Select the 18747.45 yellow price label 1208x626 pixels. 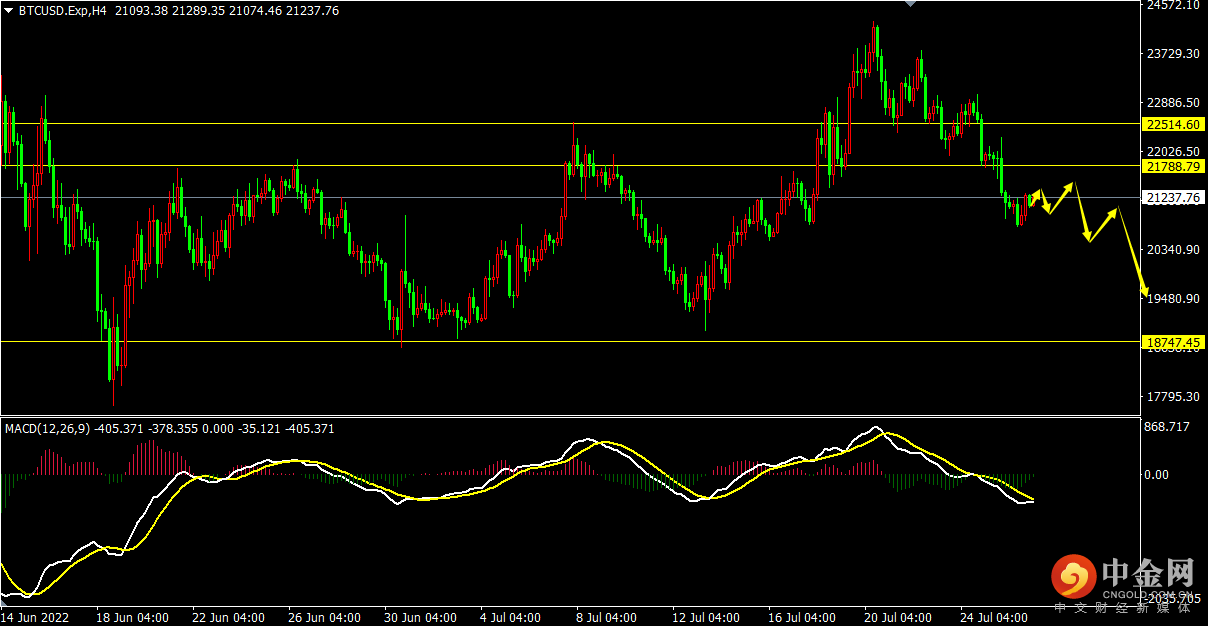coord(1174,342)
